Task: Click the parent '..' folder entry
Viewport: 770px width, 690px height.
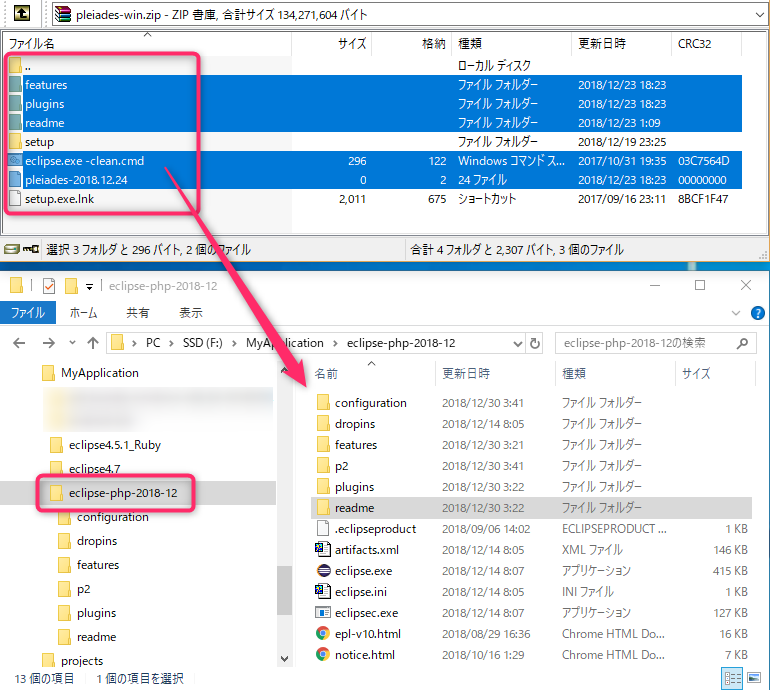Action: click(x=375, y=66)
